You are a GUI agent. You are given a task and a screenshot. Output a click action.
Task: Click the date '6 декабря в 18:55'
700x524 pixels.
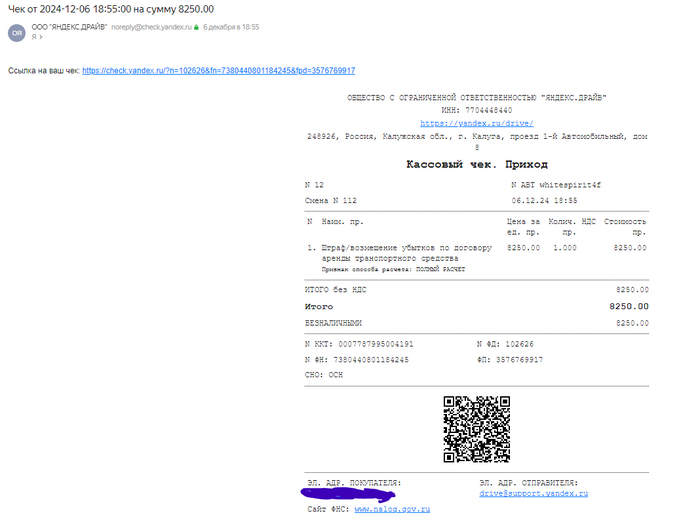[x=231, y=27]
